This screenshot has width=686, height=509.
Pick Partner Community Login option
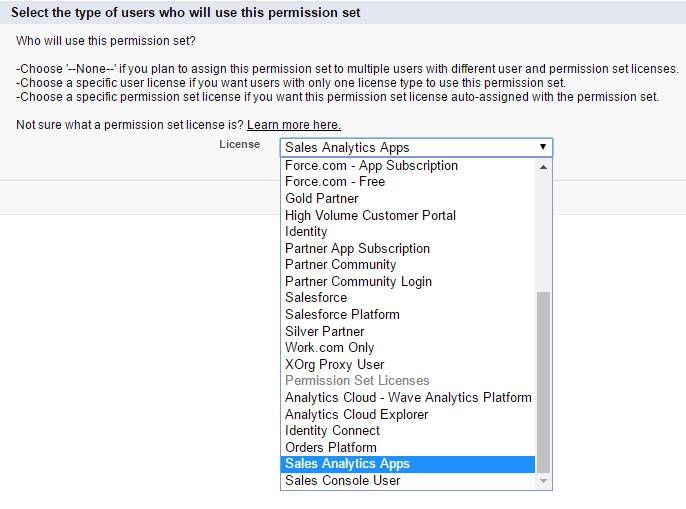pyautogui.click(x=358, y=281)
